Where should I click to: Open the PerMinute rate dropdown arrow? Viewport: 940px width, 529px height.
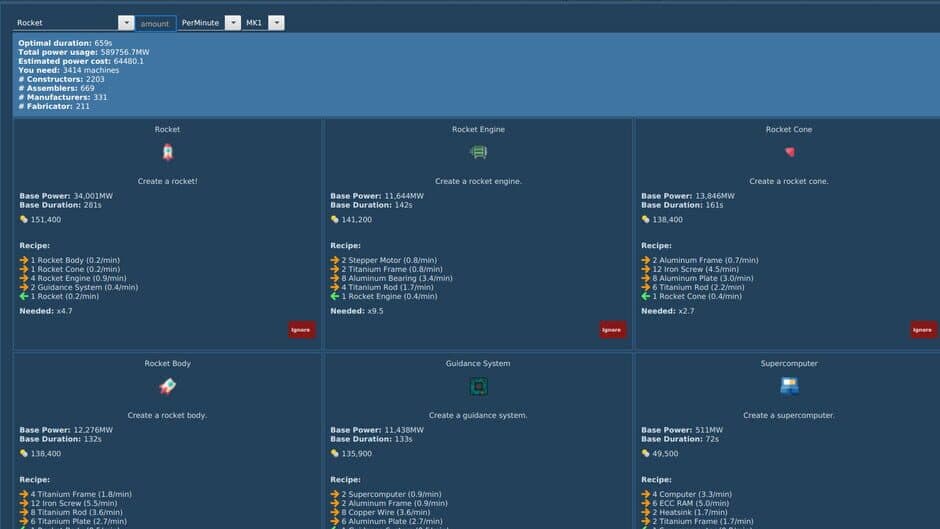233,23
